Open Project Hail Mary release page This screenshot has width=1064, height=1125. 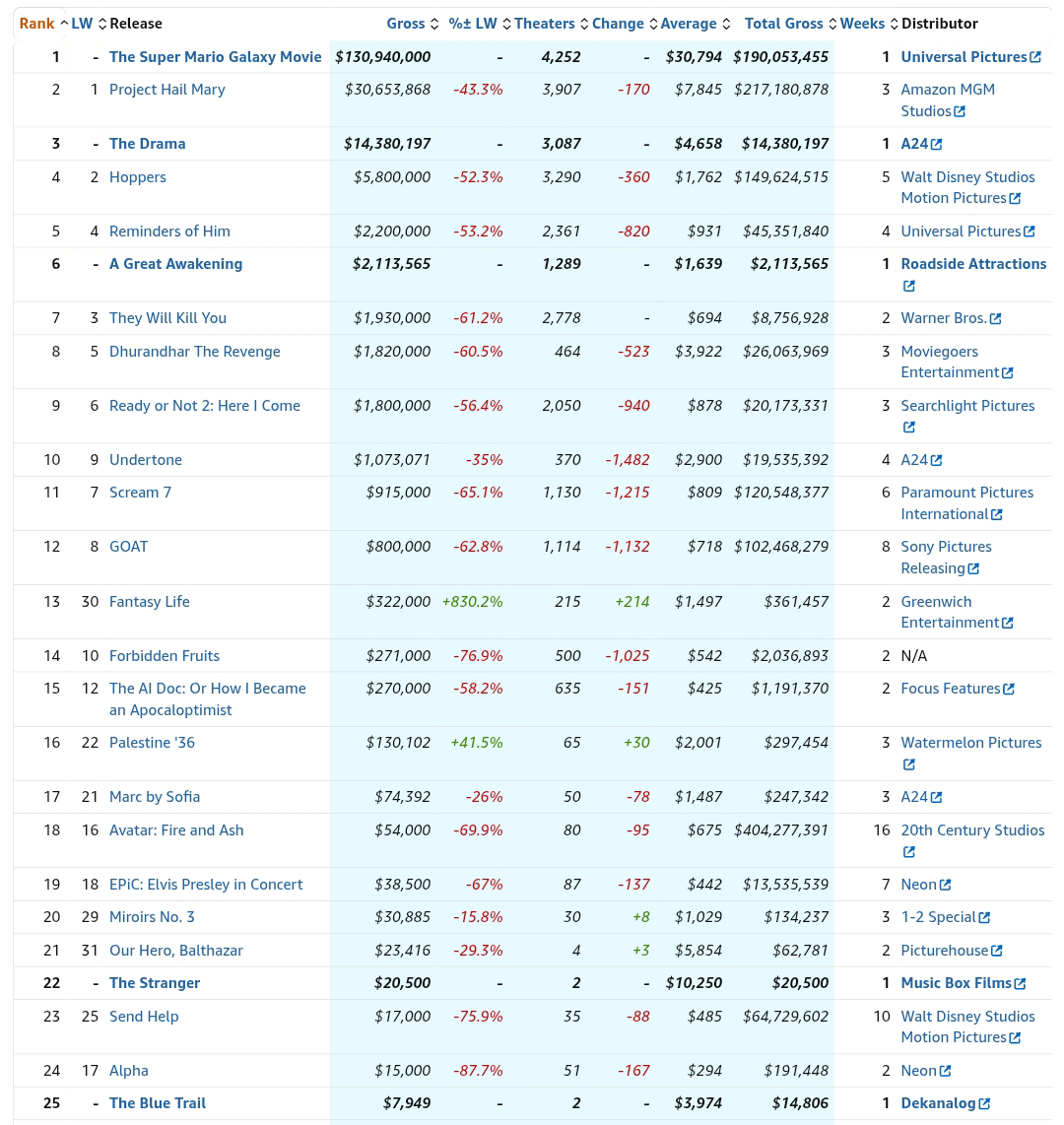pos(167,90)
